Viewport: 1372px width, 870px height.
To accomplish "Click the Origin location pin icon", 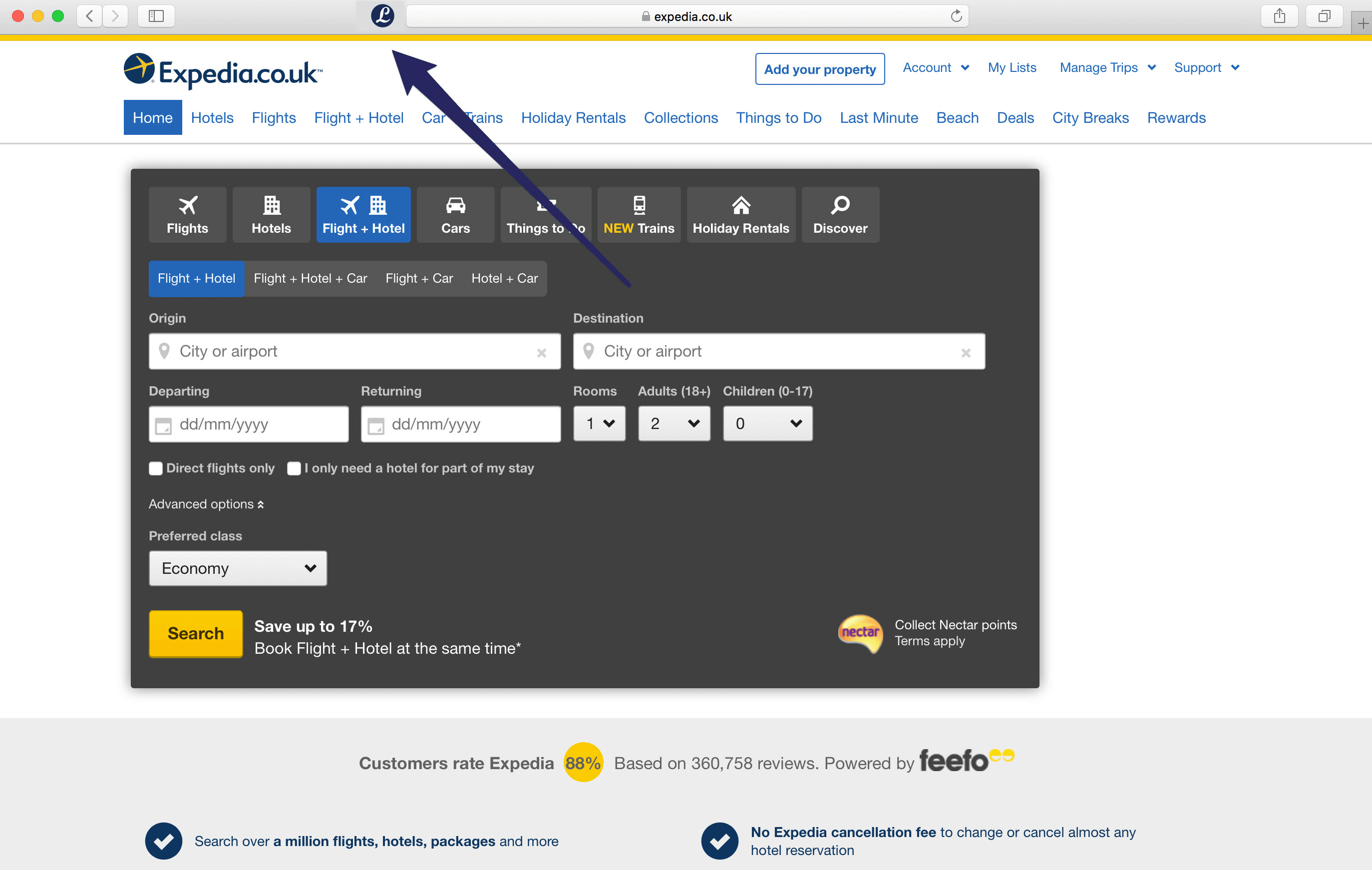I will (164, 351).
